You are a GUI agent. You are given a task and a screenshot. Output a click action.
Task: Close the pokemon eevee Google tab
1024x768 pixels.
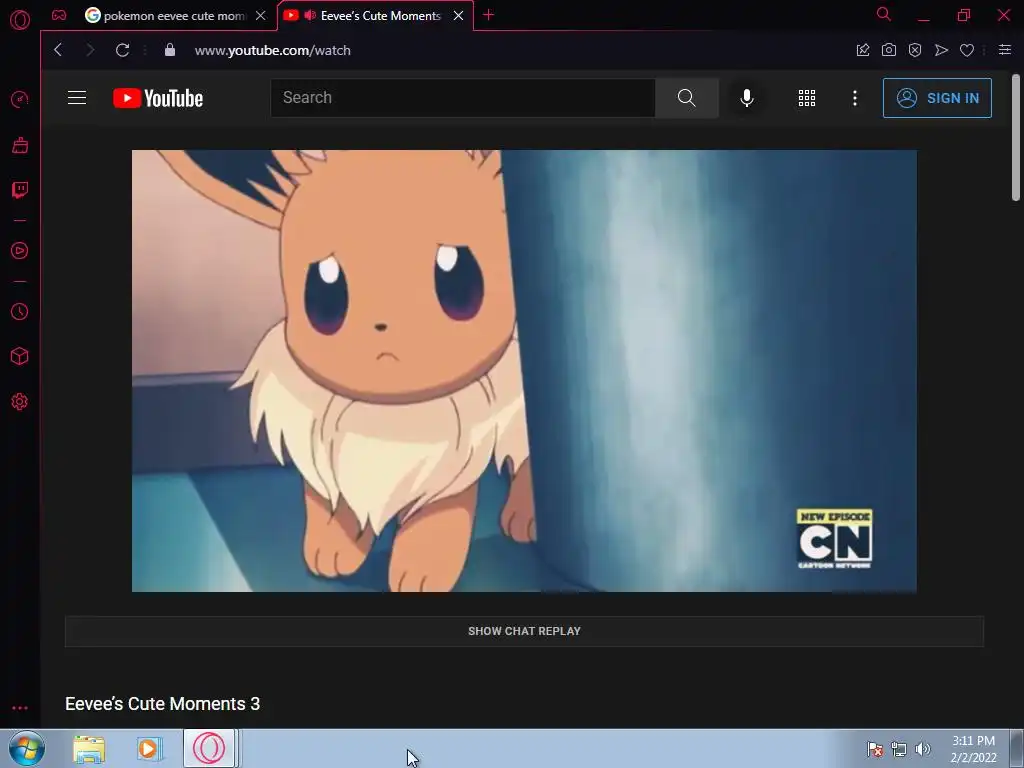pos(261,16)
